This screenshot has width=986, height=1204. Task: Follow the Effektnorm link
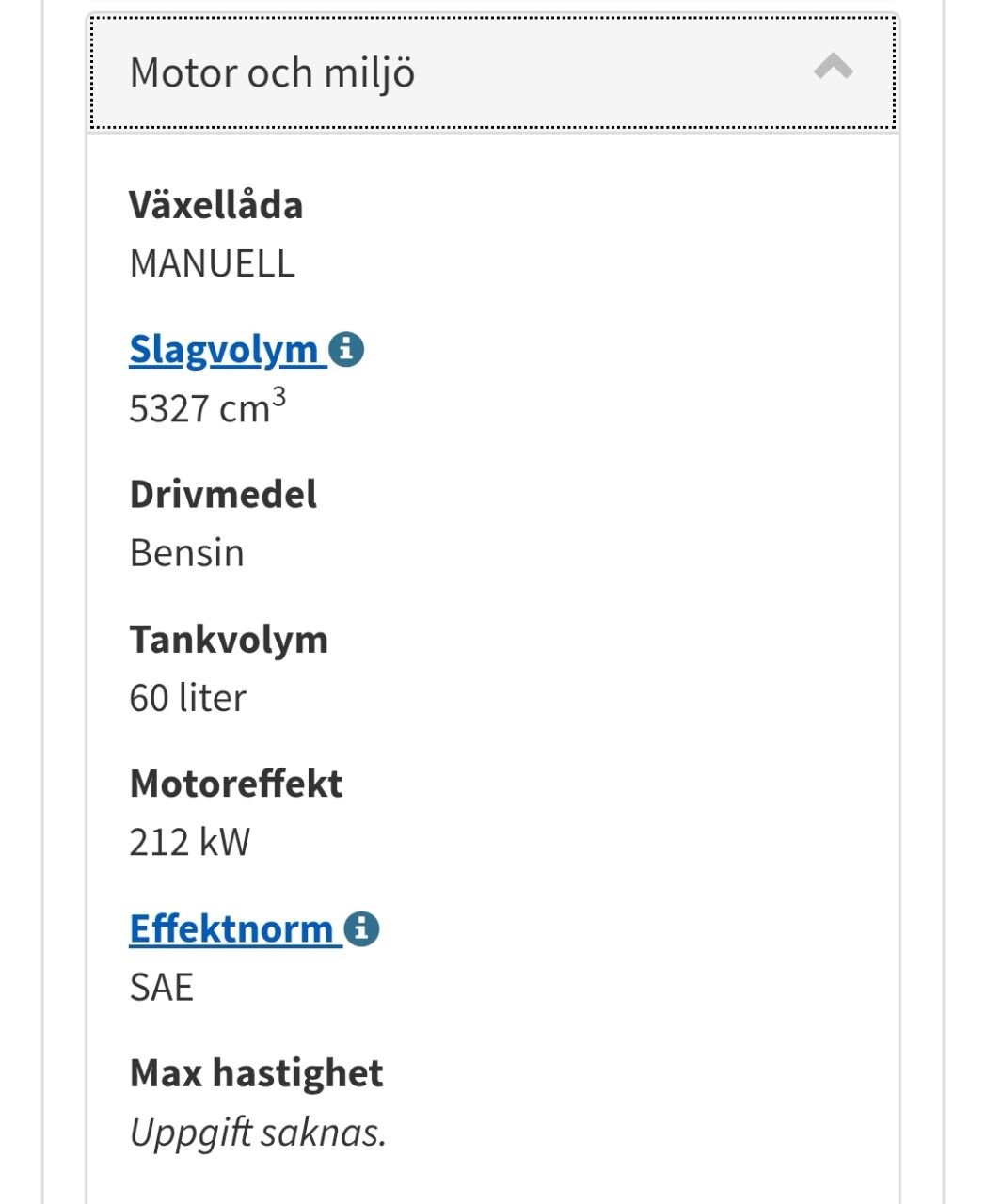[x=231, y=928]
